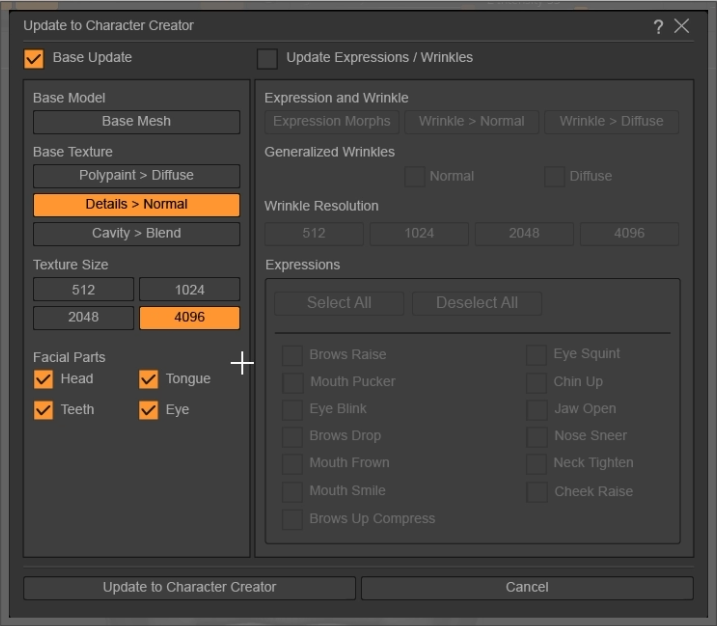This screenshot has width=717, height=626.
Task: Click Deselect All expressions button
Action: pyautogui.click(x=477, y=303)
